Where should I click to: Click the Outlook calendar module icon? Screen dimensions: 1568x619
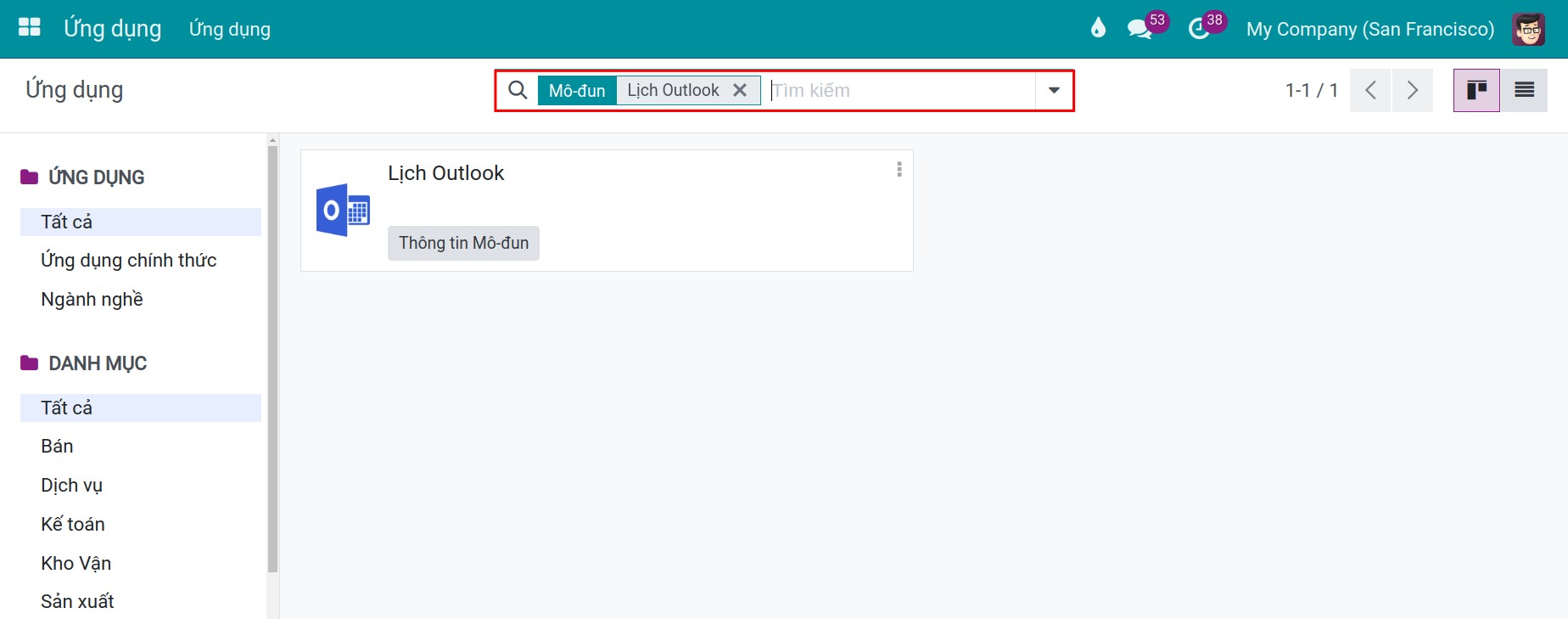click(x=344, y=210)
